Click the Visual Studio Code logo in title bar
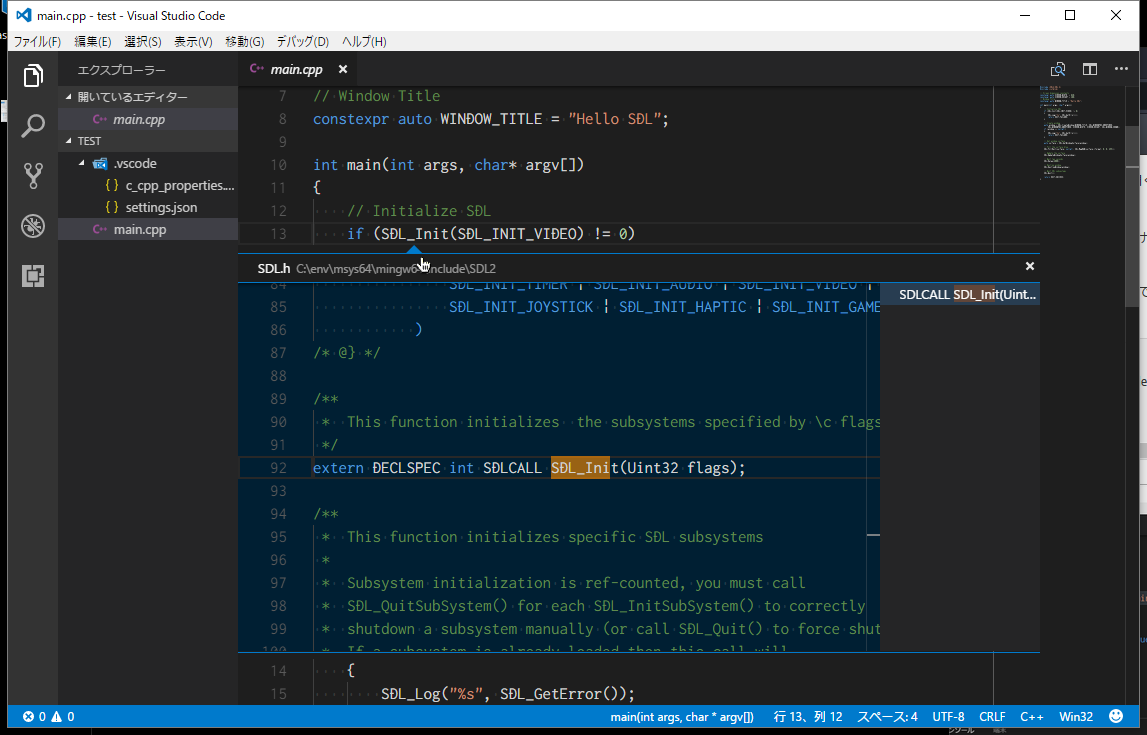Screen dimensions: 1147x735 (23, 15)
